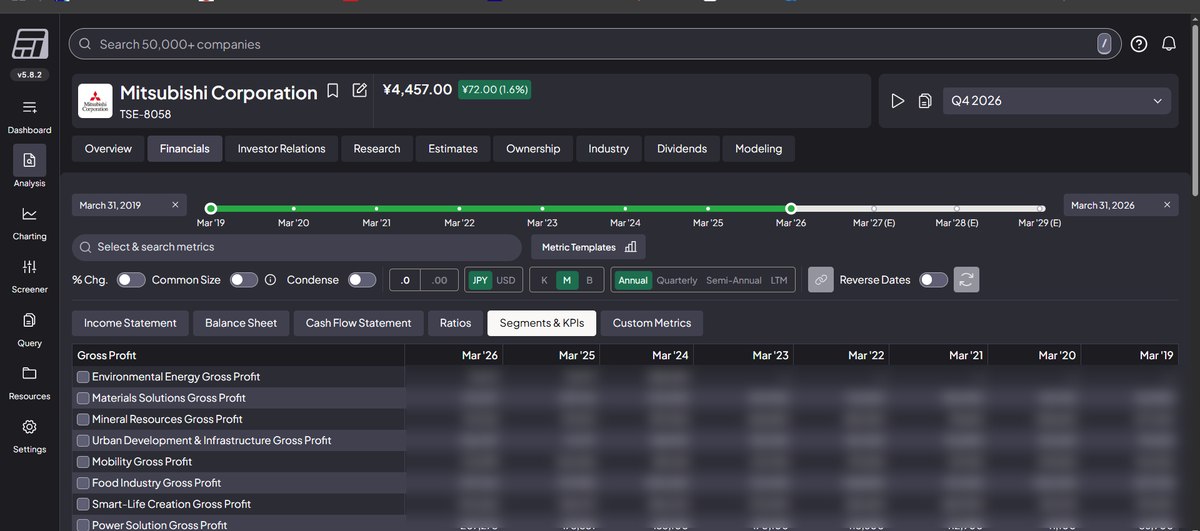Viewport: 1200px width, 531px height.
Task: Switch to the Ownership tab
Action: click(x=533, y=149)
